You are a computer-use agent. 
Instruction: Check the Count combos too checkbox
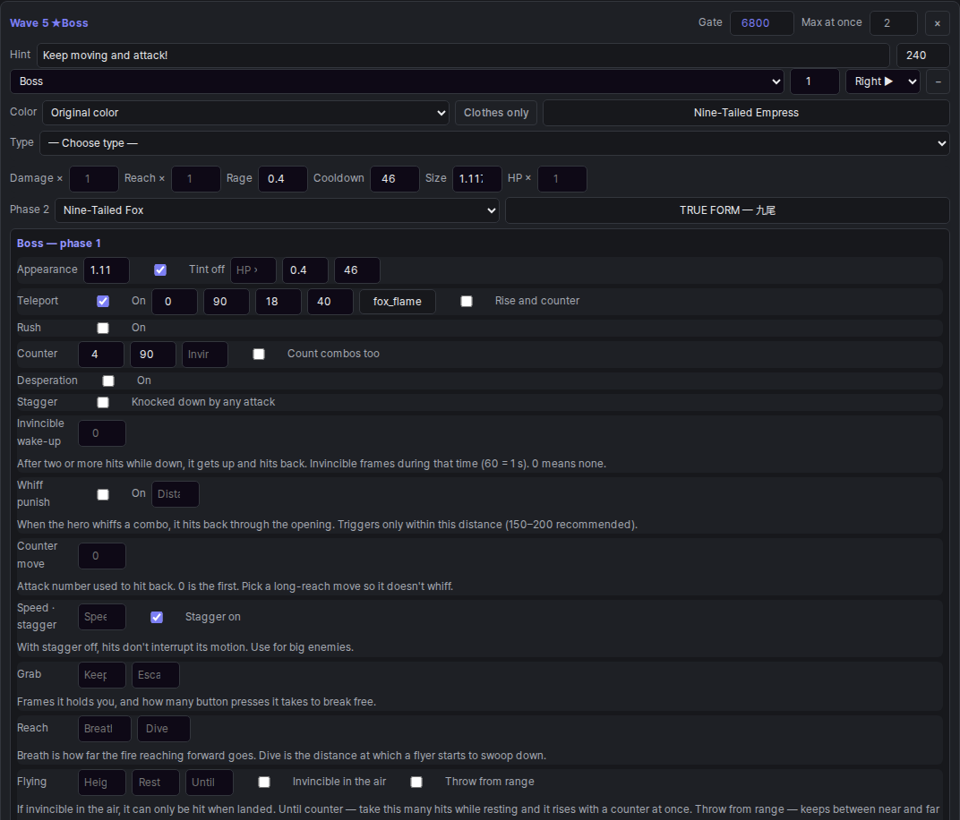[259, 354]
